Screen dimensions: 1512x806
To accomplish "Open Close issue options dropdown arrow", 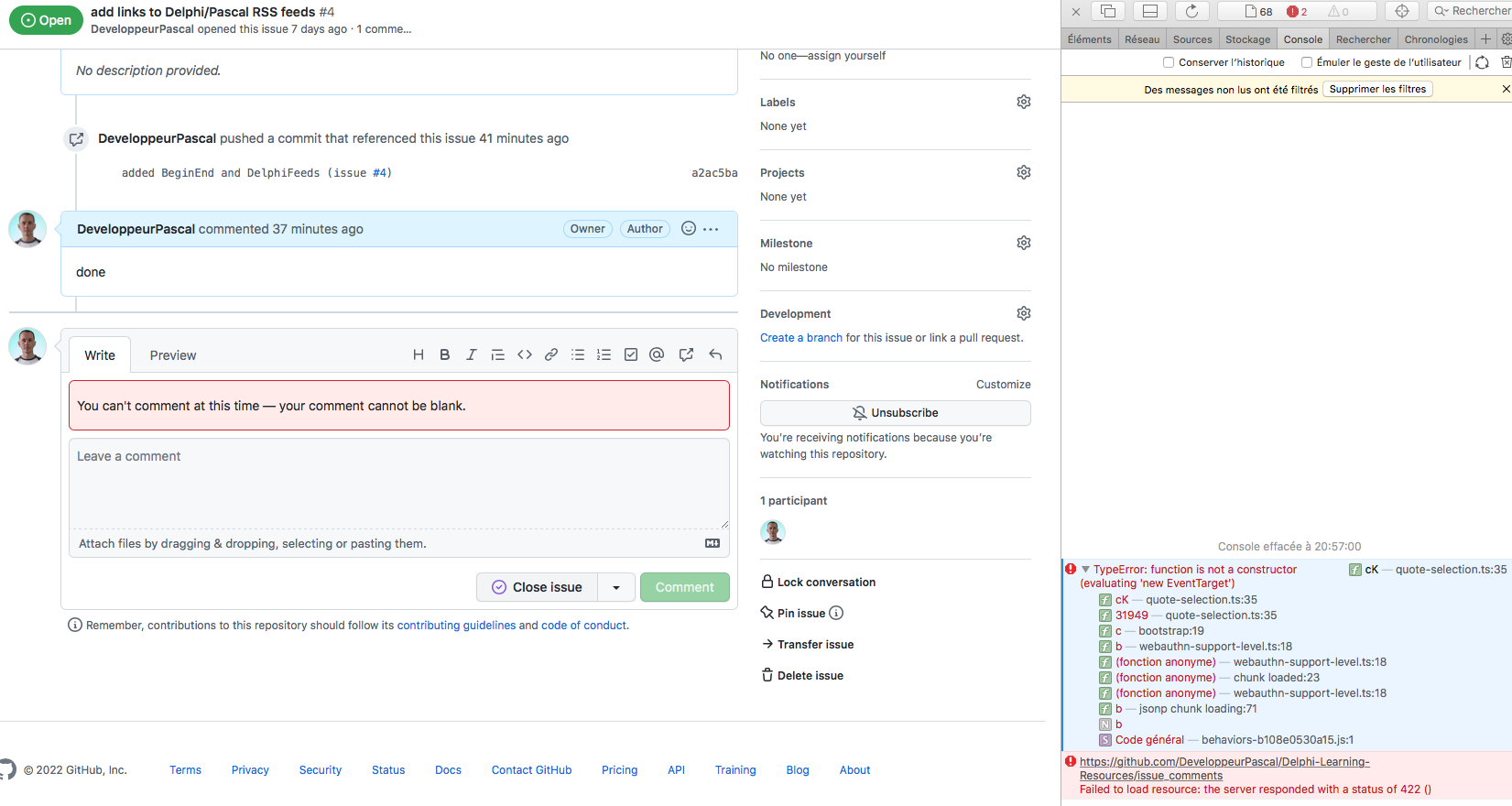I will (x=616, y=587).
